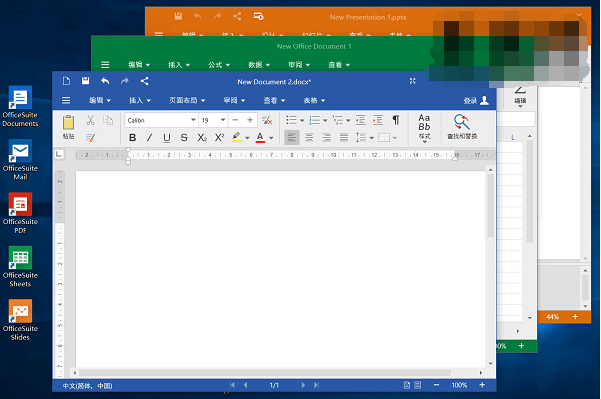Click the 粘贴 paste button
Image resolution: width=601 pixels, height=399 pixels.
[x=68, y=127]
